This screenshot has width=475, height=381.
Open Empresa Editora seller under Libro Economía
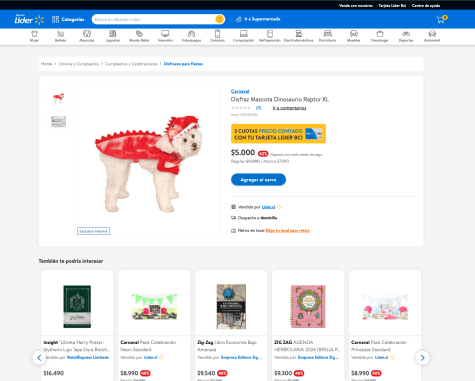pos(242,357)
